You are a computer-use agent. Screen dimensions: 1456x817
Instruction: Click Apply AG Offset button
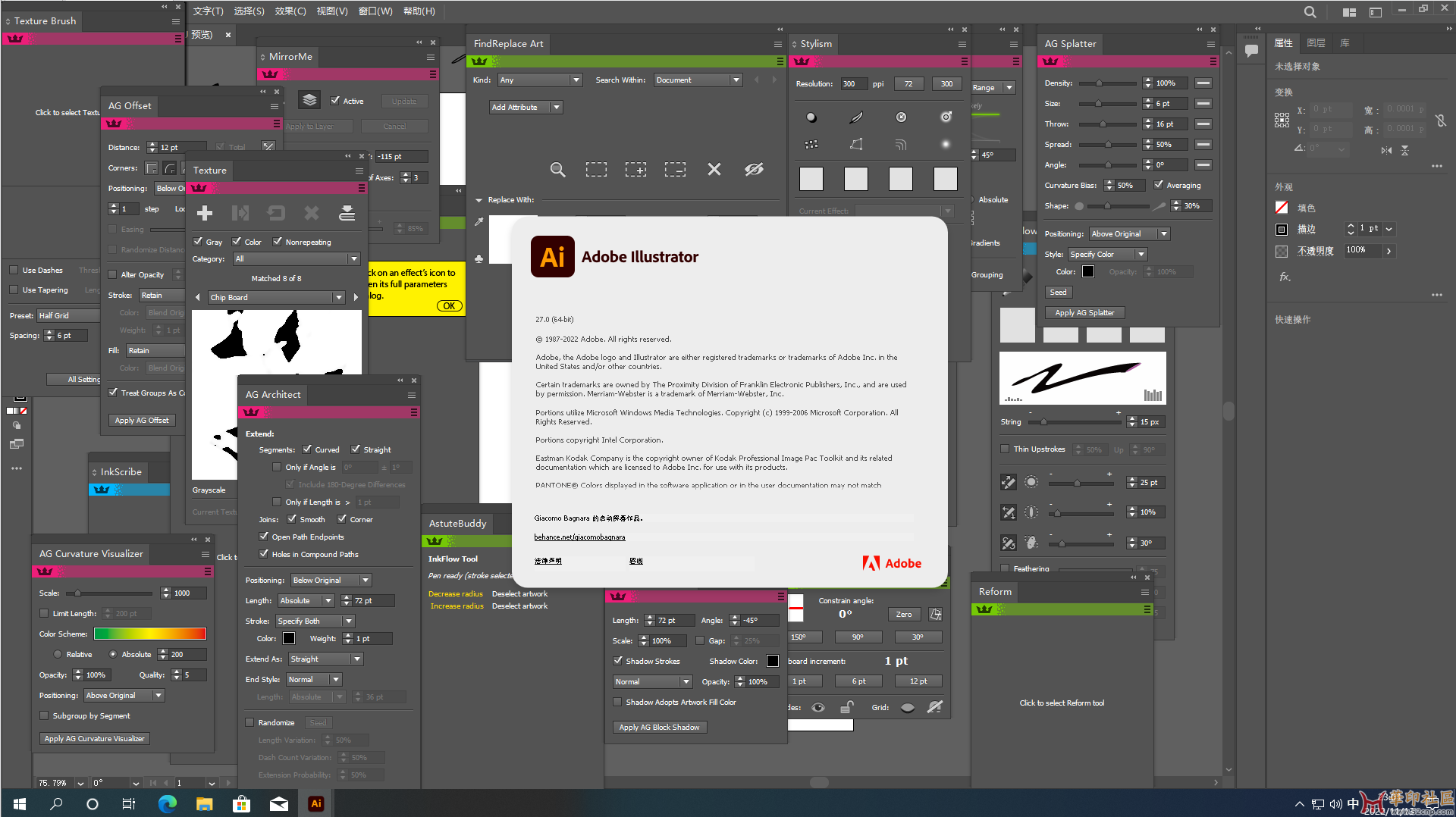tap(142, 420)
